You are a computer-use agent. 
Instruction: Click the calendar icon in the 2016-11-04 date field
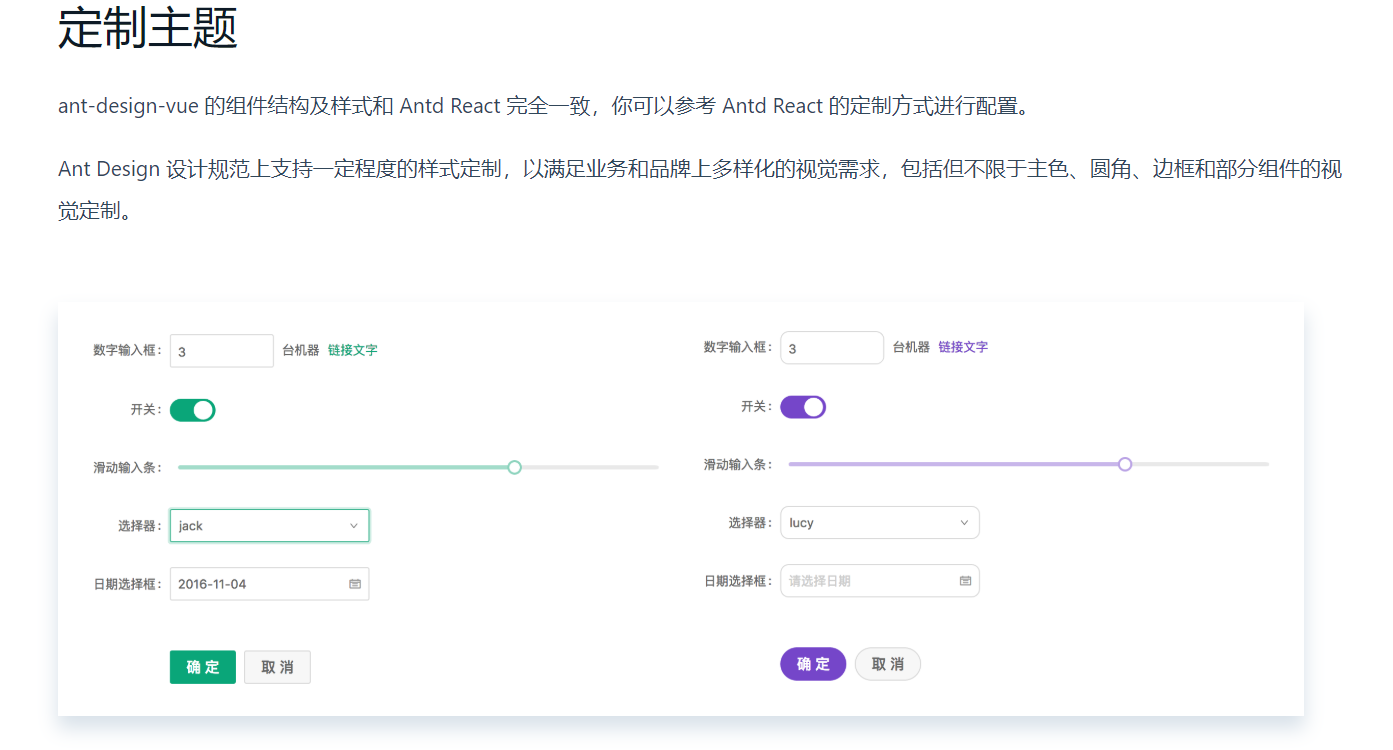(355, 584)
